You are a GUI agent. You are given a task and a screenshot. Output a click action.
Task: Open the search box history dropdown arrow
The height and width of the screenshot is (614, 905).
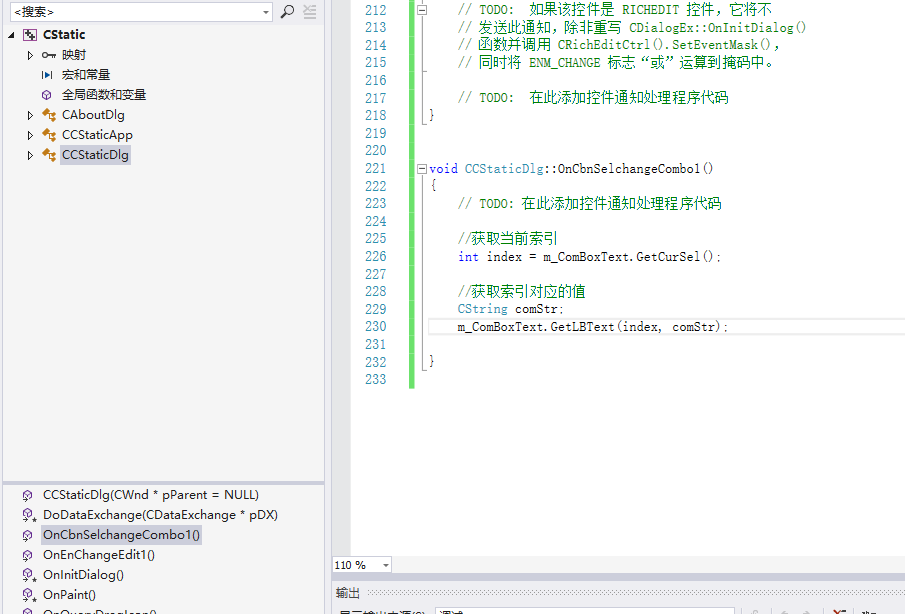click(265, 12)
